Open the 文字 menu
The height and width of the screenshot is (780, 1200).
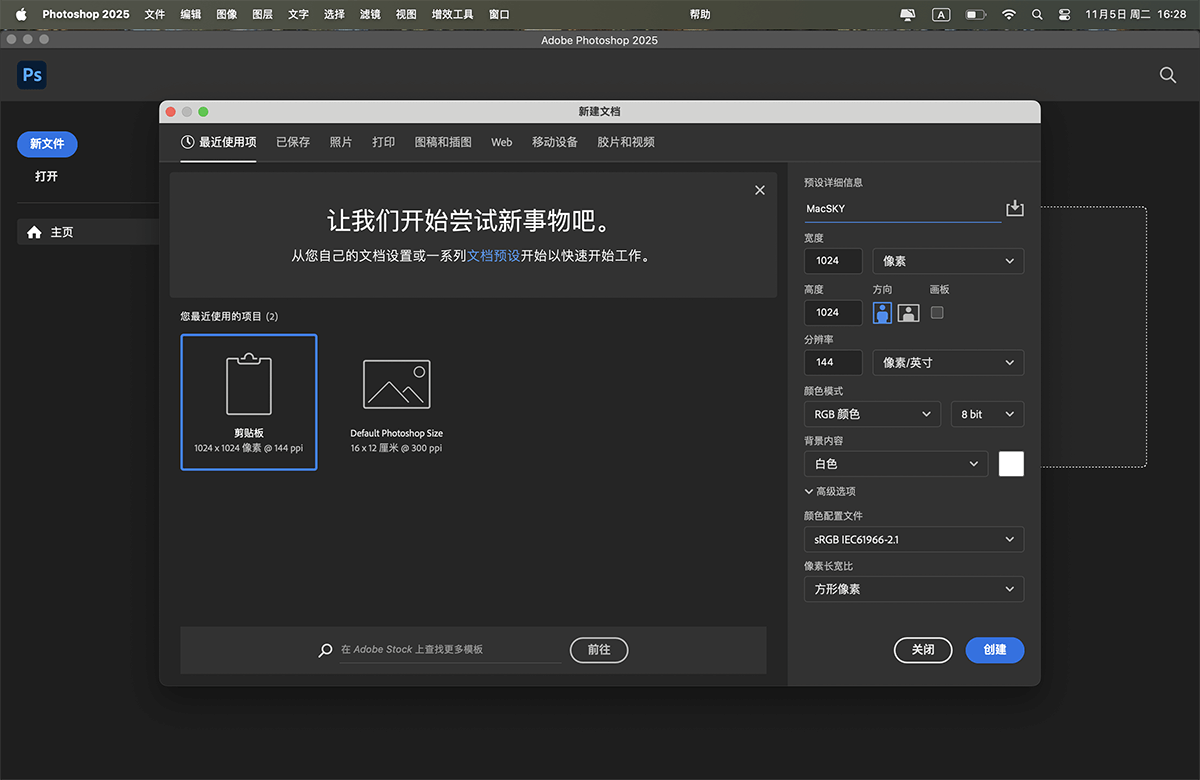click(298, 15)
